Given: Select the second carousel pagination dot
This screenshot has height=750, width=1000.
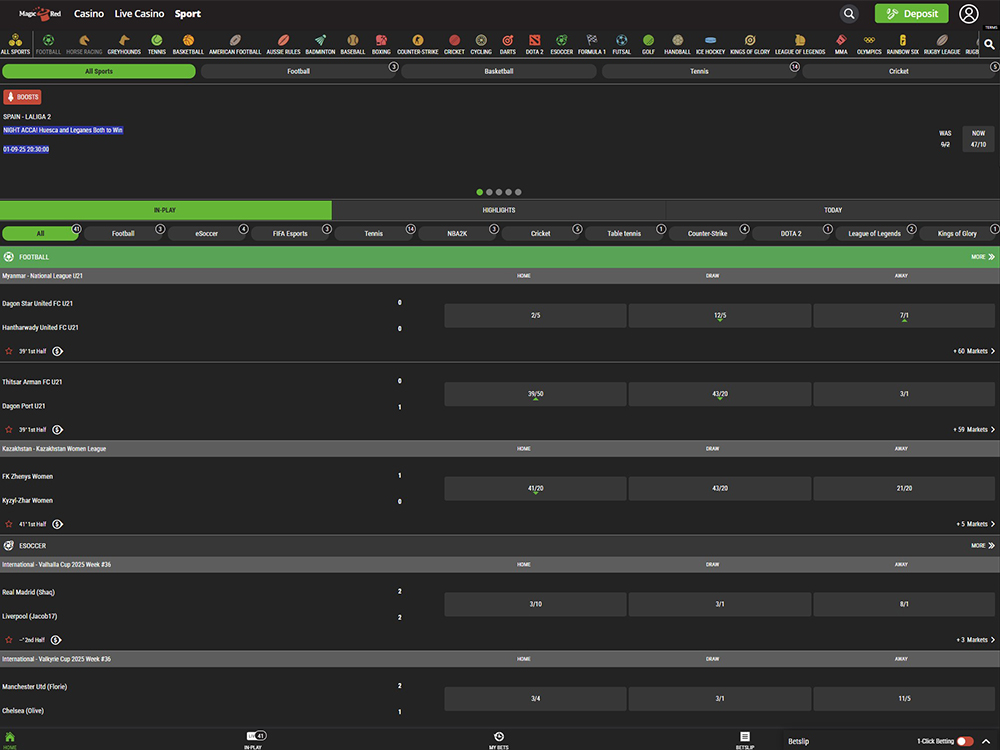Looking at the screenshot, I should 489,192.
